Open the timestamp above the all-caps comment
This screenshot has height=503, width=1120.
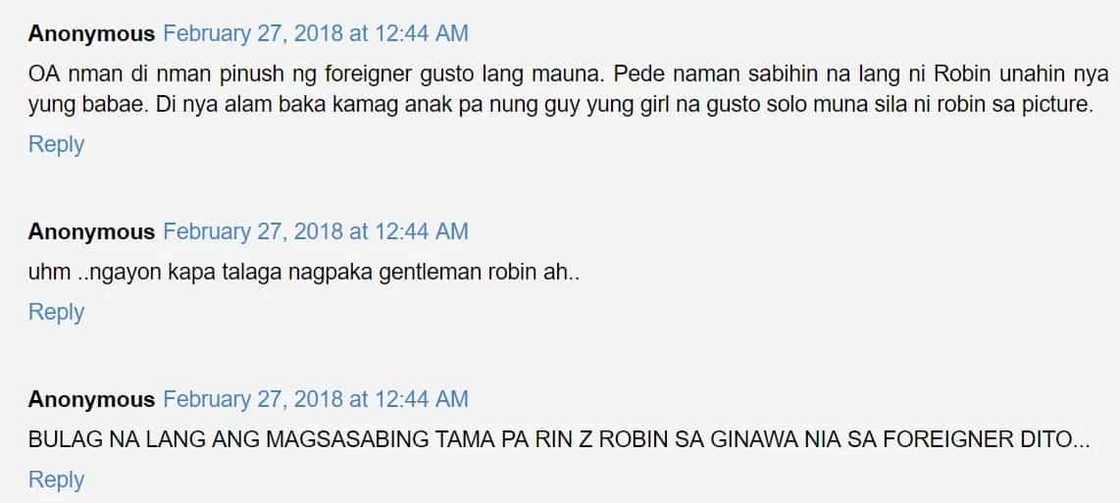pos(316,399)
